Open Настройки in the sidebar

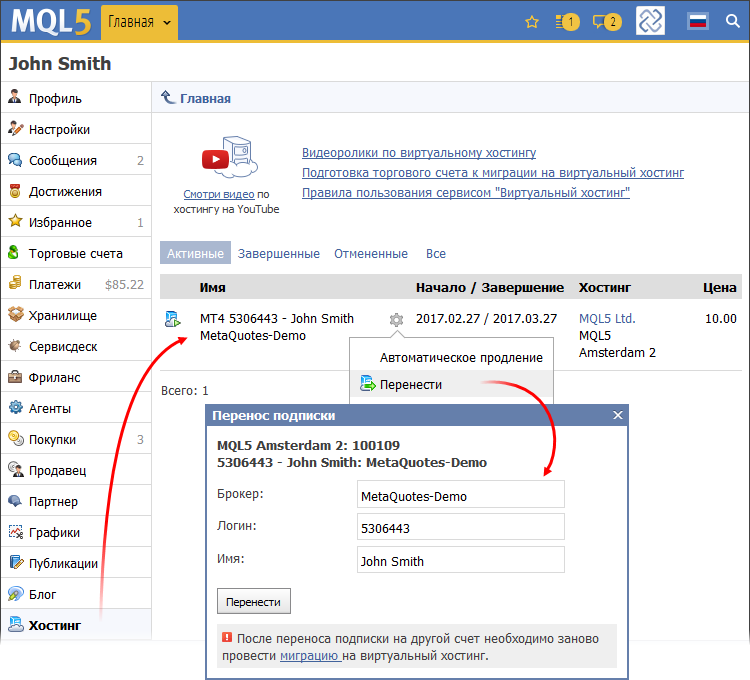[76, 129]
